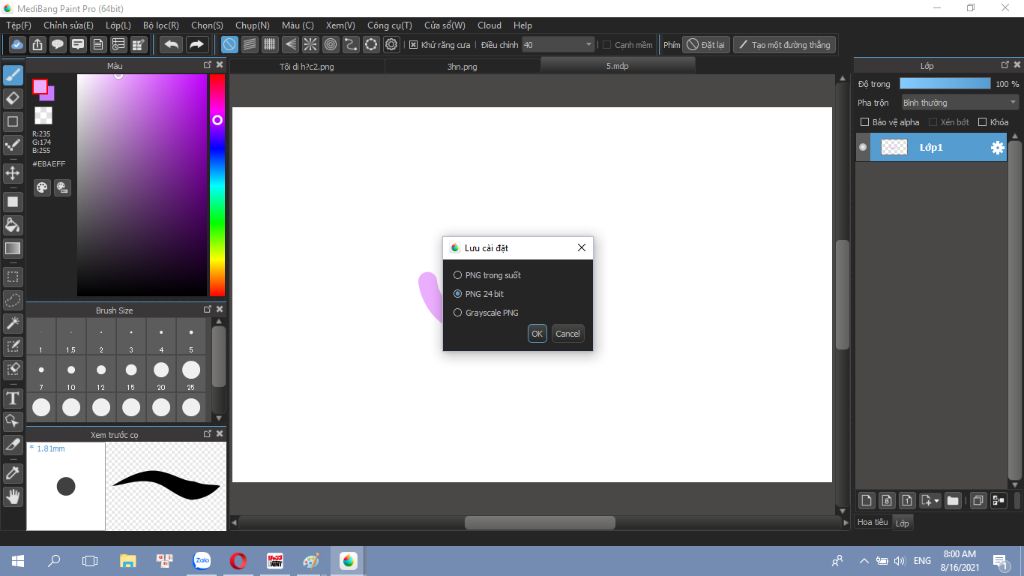Select the Lasso tool
This screenshot has width=1024, height=576.
point(12,300)
